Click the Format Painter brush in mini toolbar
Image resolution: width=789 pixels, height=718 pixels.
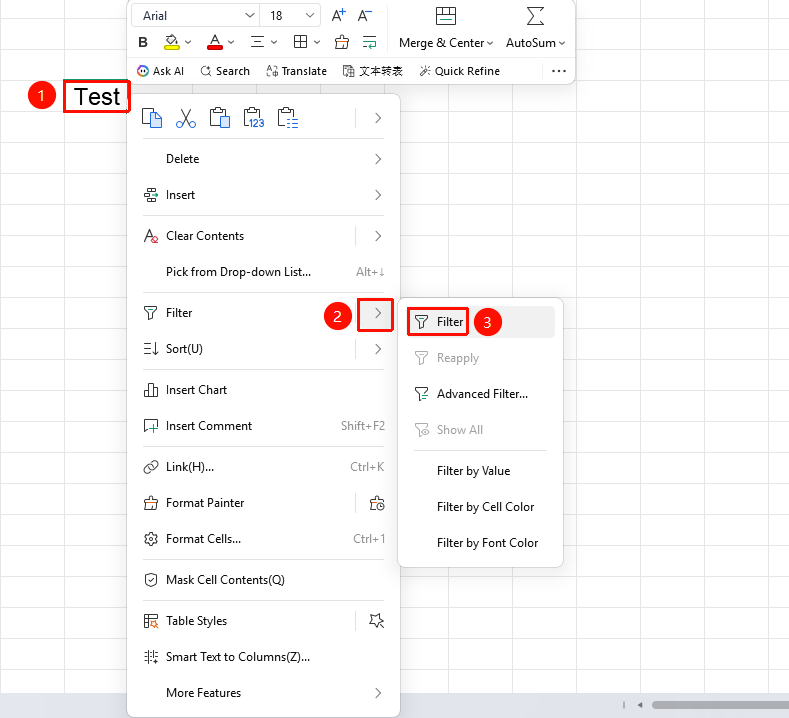tap(342, 42)
